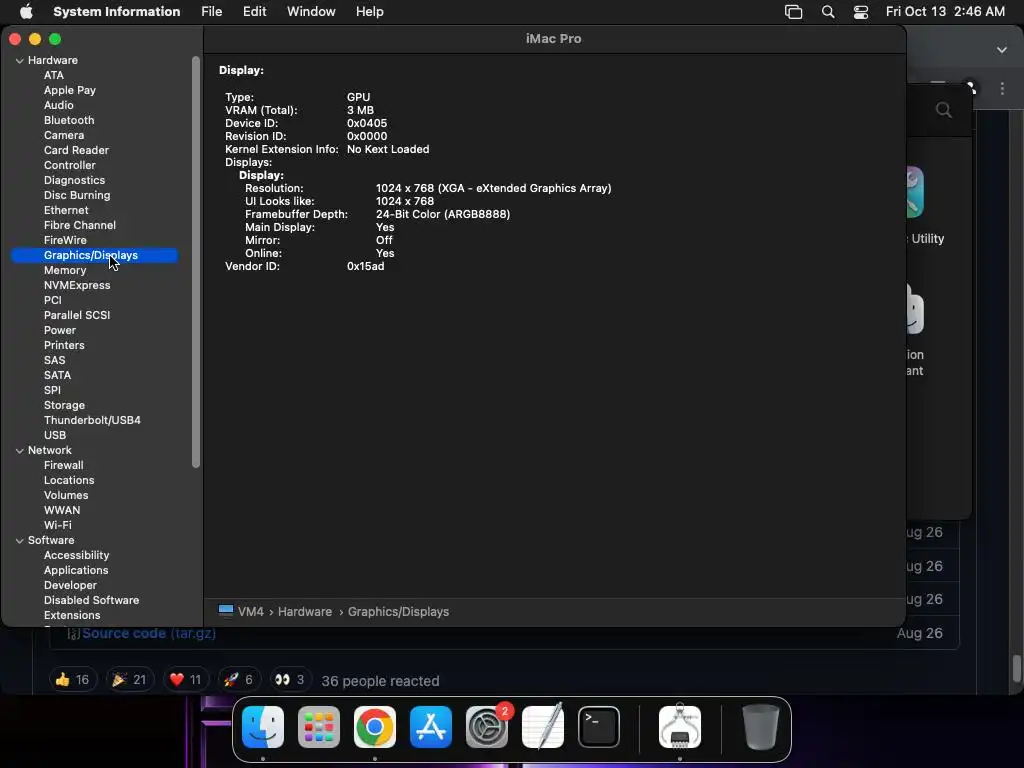Click the three-dot menu in background window
Image resolution: width=1024 pixels, height=768 pixels.
click(1002, 89)
